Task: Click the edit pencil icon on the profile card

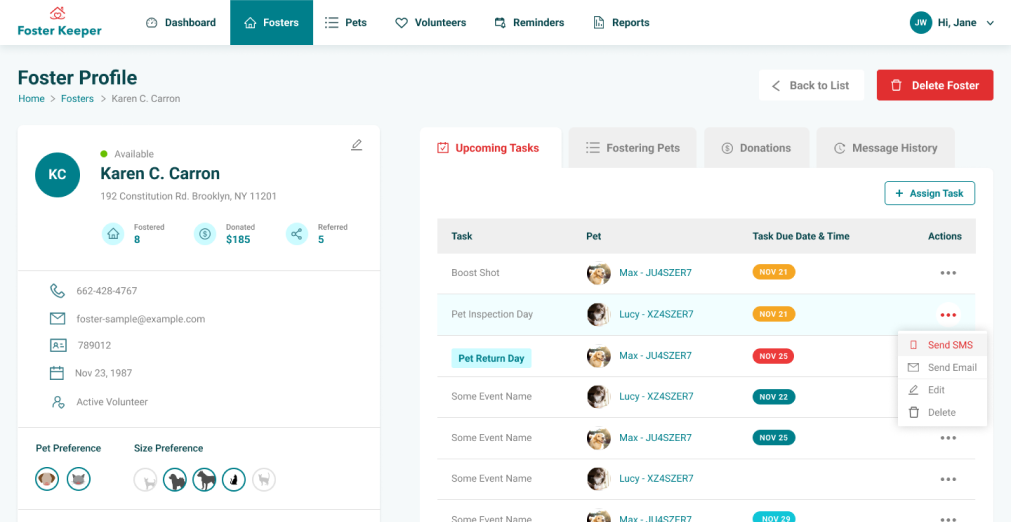Action: point(357,145)
